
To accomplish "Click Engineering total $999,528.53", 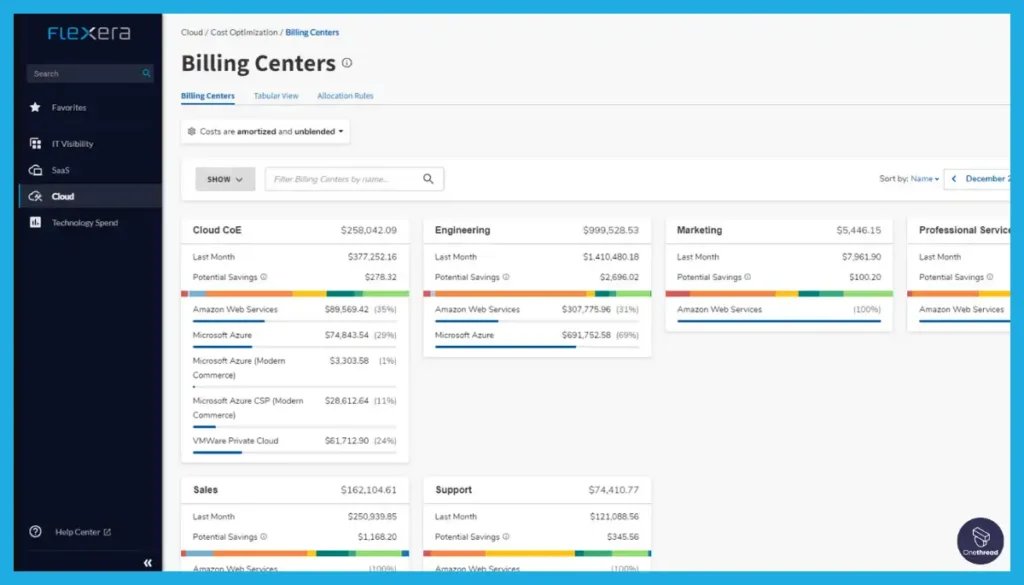I will (x=611, y=230).
